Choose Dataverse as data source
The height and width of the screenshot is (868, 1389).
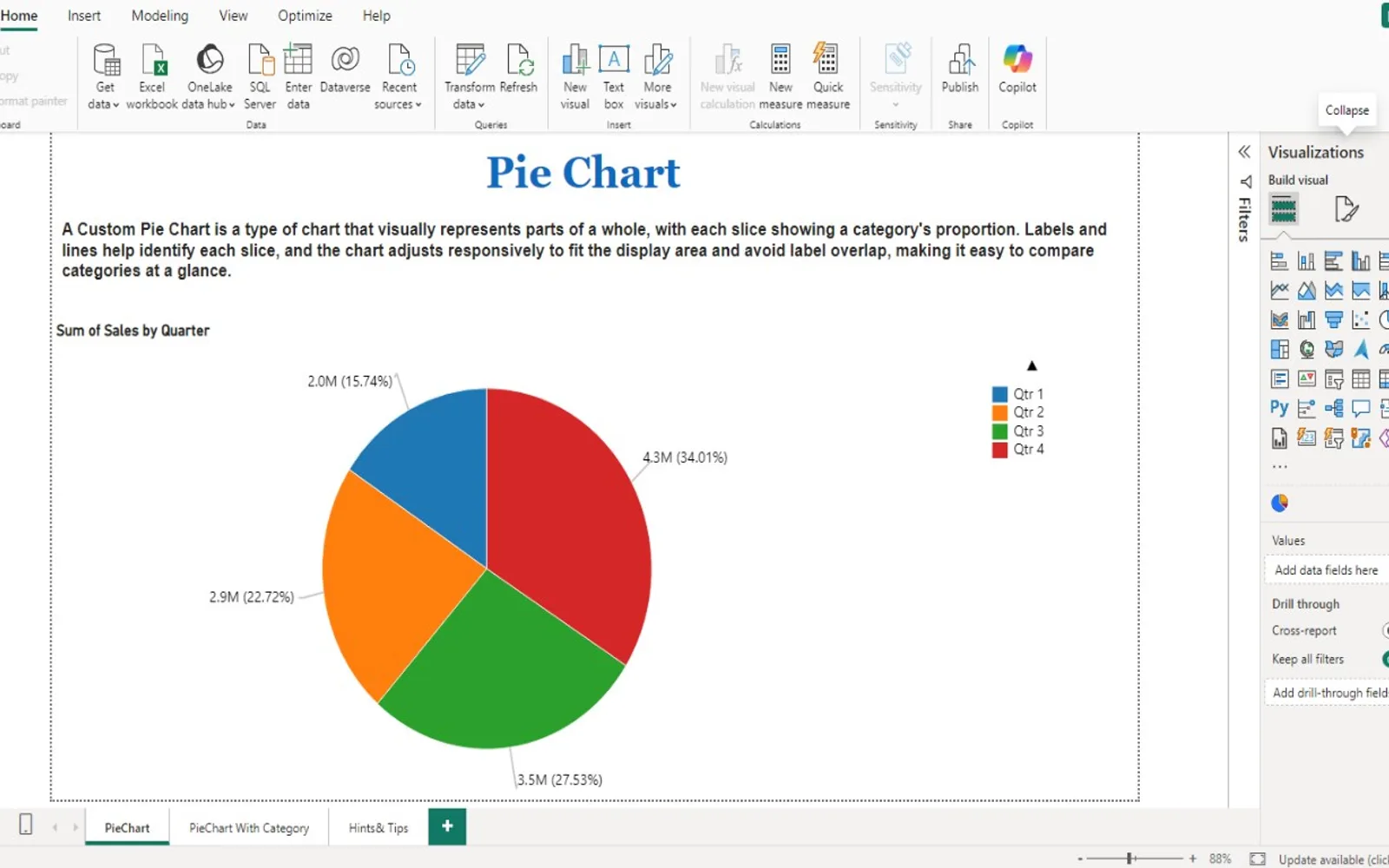tap(345, 69)
